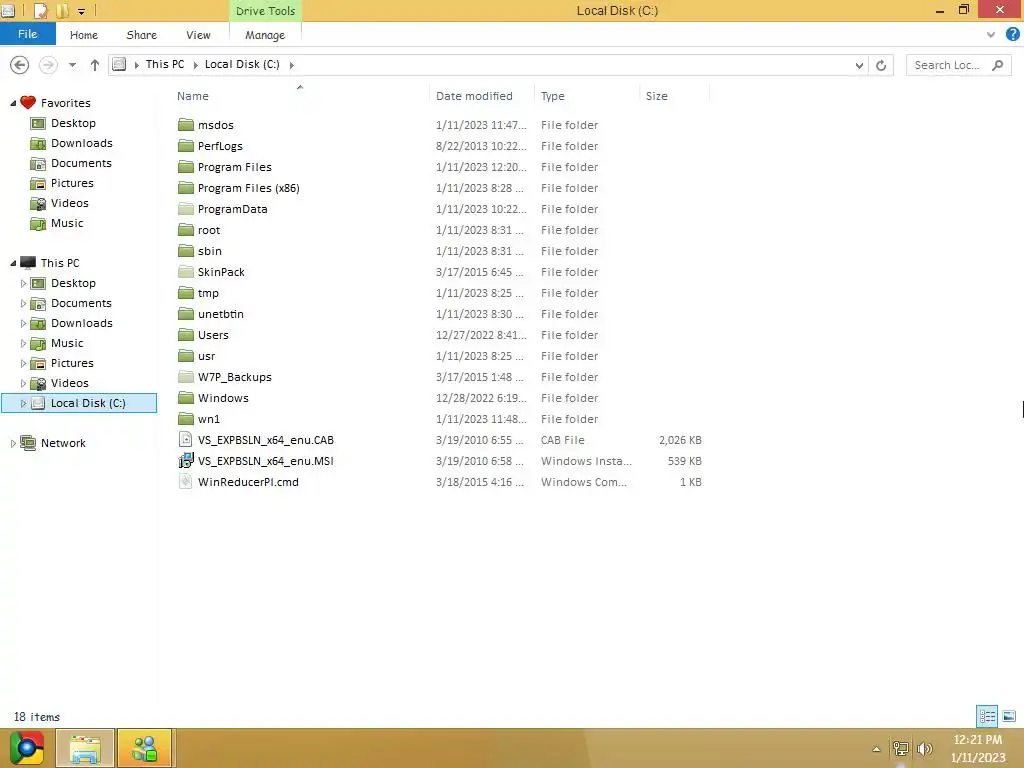Open the Manage drive tools tab
The image size is (1024, 768).
coord(265,35)
